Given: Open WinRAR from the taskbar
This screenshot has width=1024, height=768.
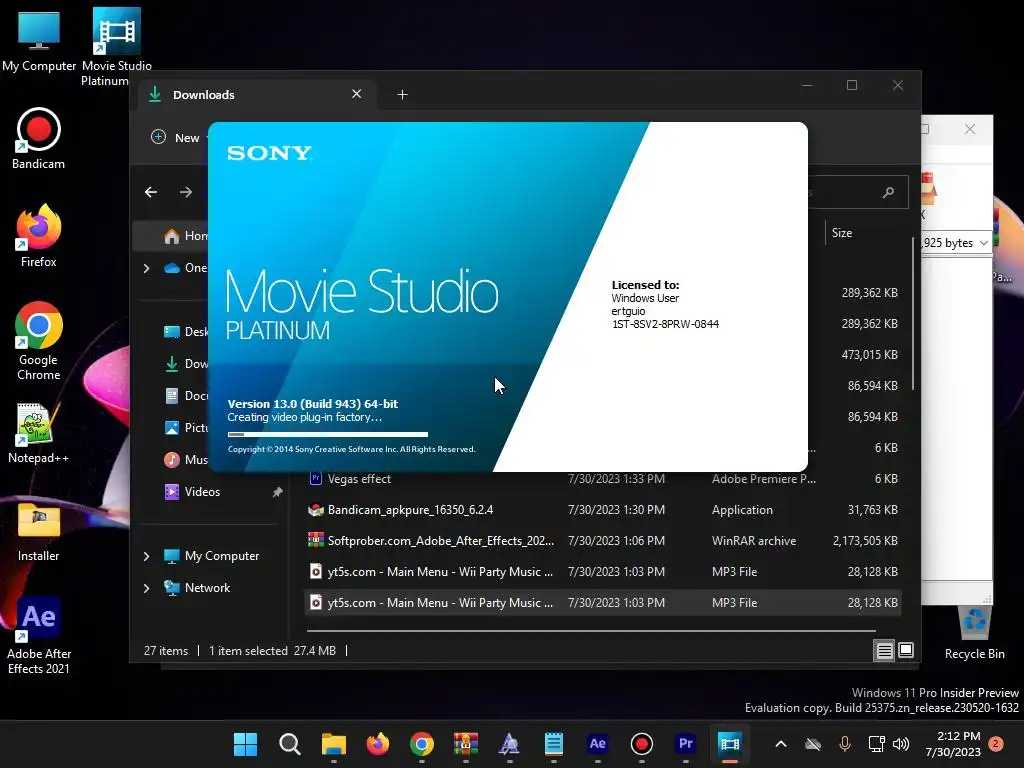Looking at the screenshot, I should tap(466, 744).
